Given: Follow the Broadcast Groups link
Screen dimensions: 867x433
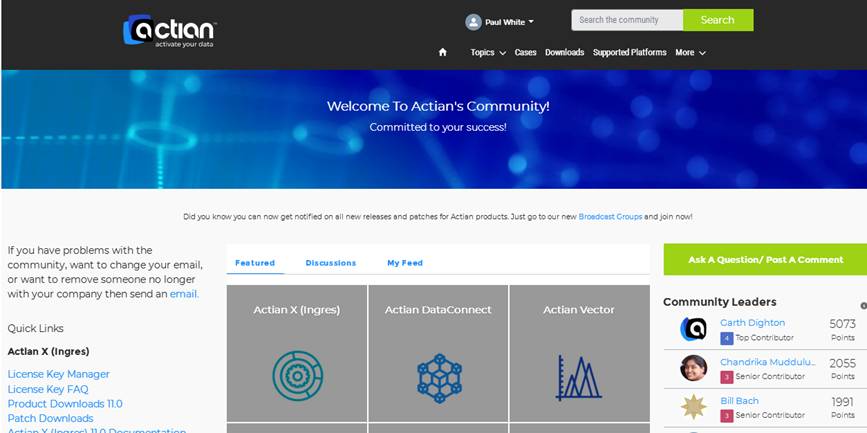Looking at the screenshot, I should [610, 217].
